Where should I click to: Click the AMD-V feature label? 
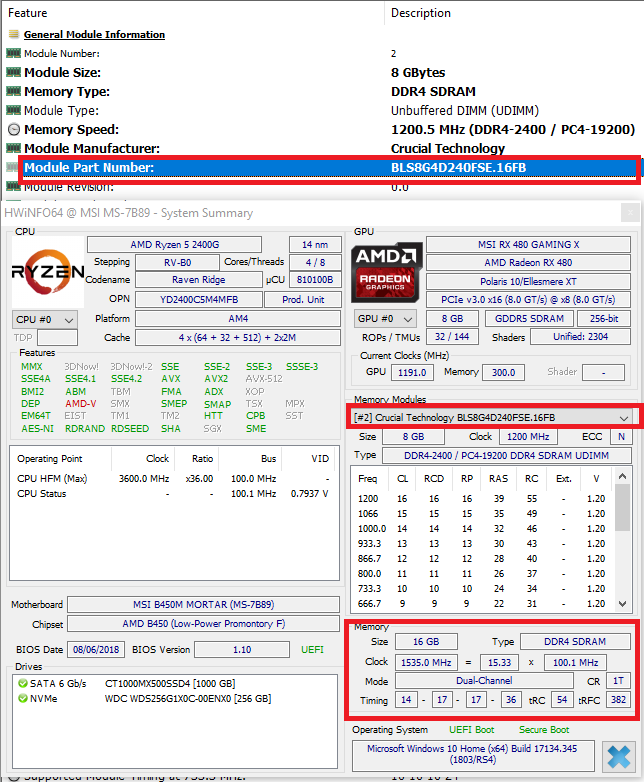click(x=80, y=403)
